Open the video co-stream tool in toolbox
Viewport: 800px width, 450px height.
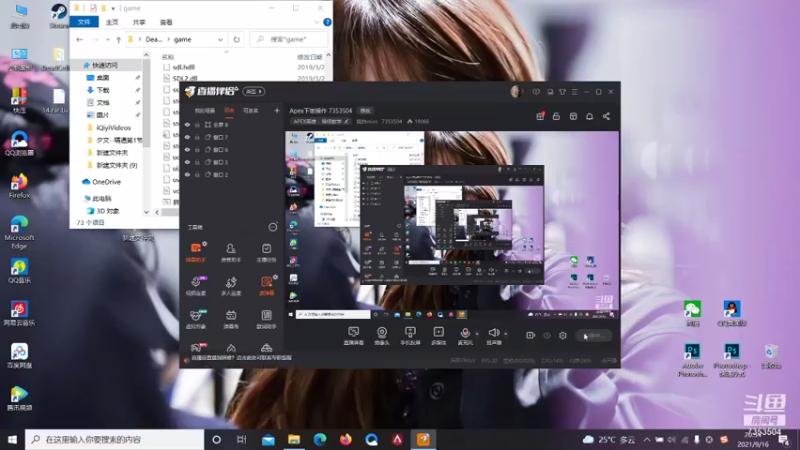click(196, 286)
